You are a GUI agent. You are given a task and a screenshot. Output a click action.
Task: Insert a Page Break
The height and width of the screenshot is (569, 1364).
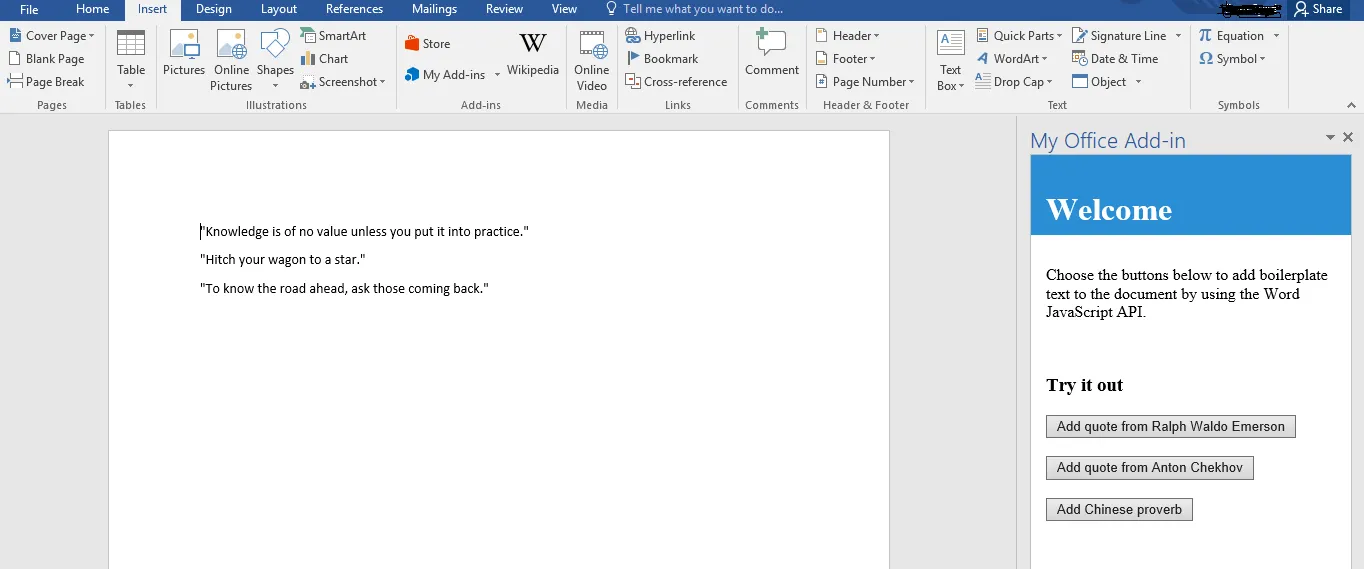click(x=46, y=81)
